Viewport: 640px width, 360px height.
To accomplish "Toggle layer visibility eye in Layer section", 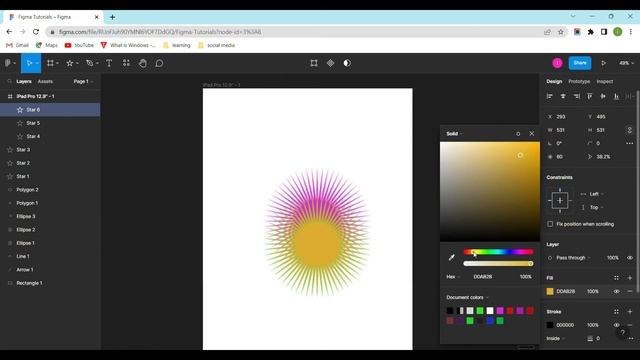I will (630, 258).
